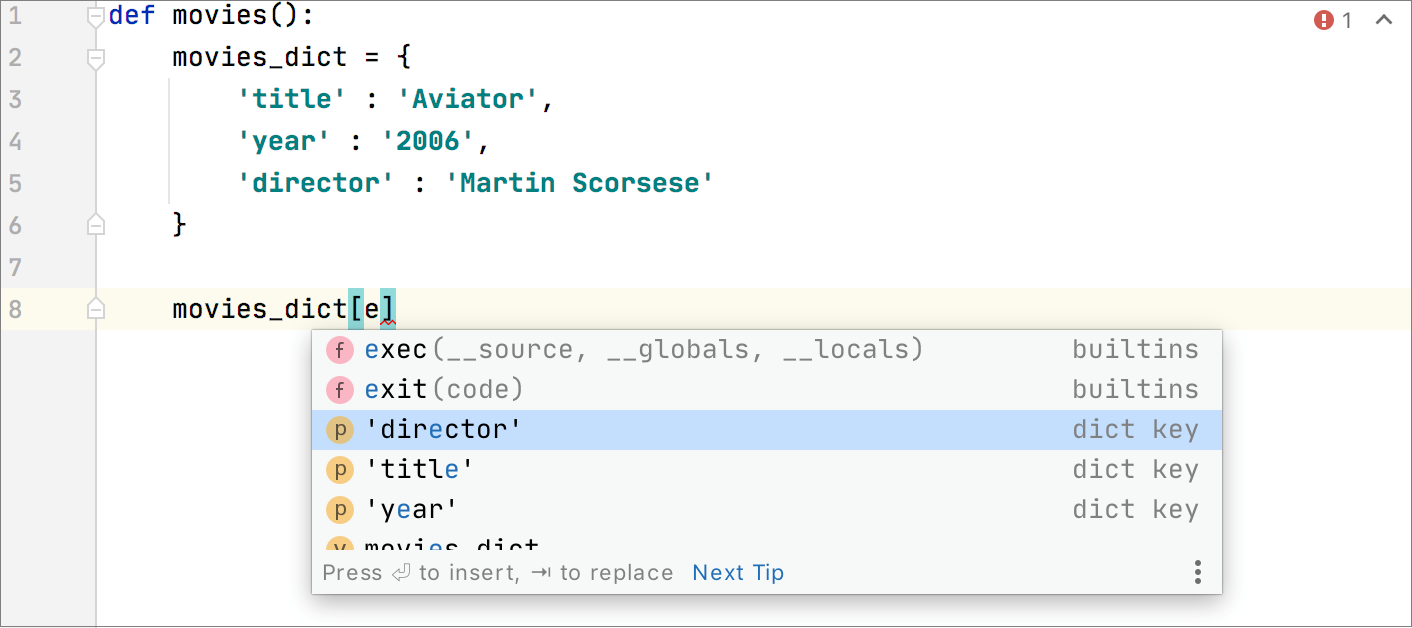Click line number 8 in the gutter

15,309
